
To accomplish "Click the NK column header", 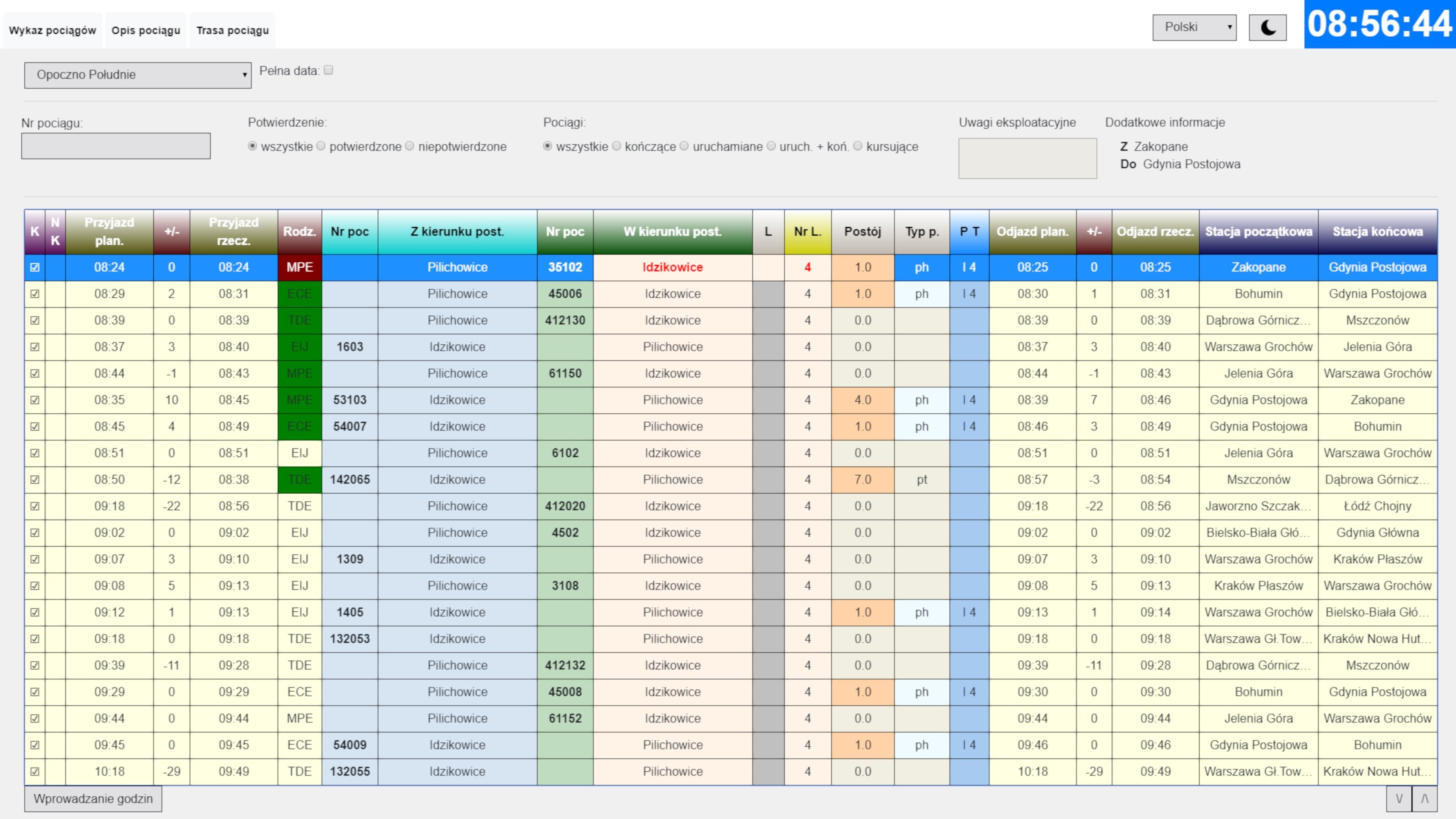I will 55,232.
